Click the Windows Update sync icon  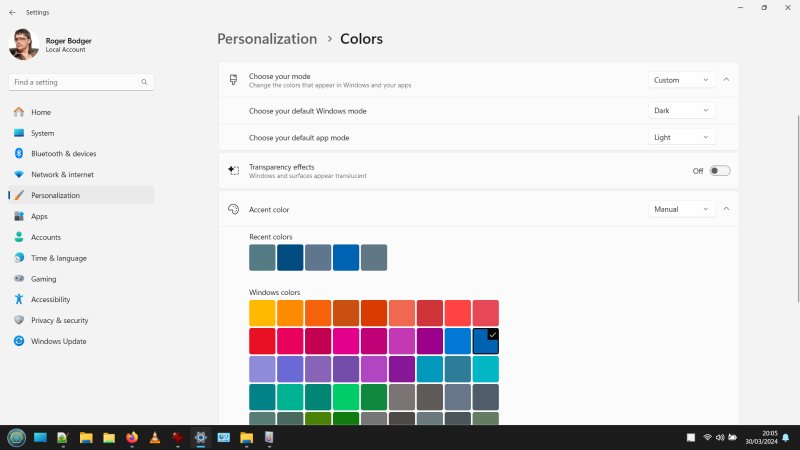tap(19, 341)
